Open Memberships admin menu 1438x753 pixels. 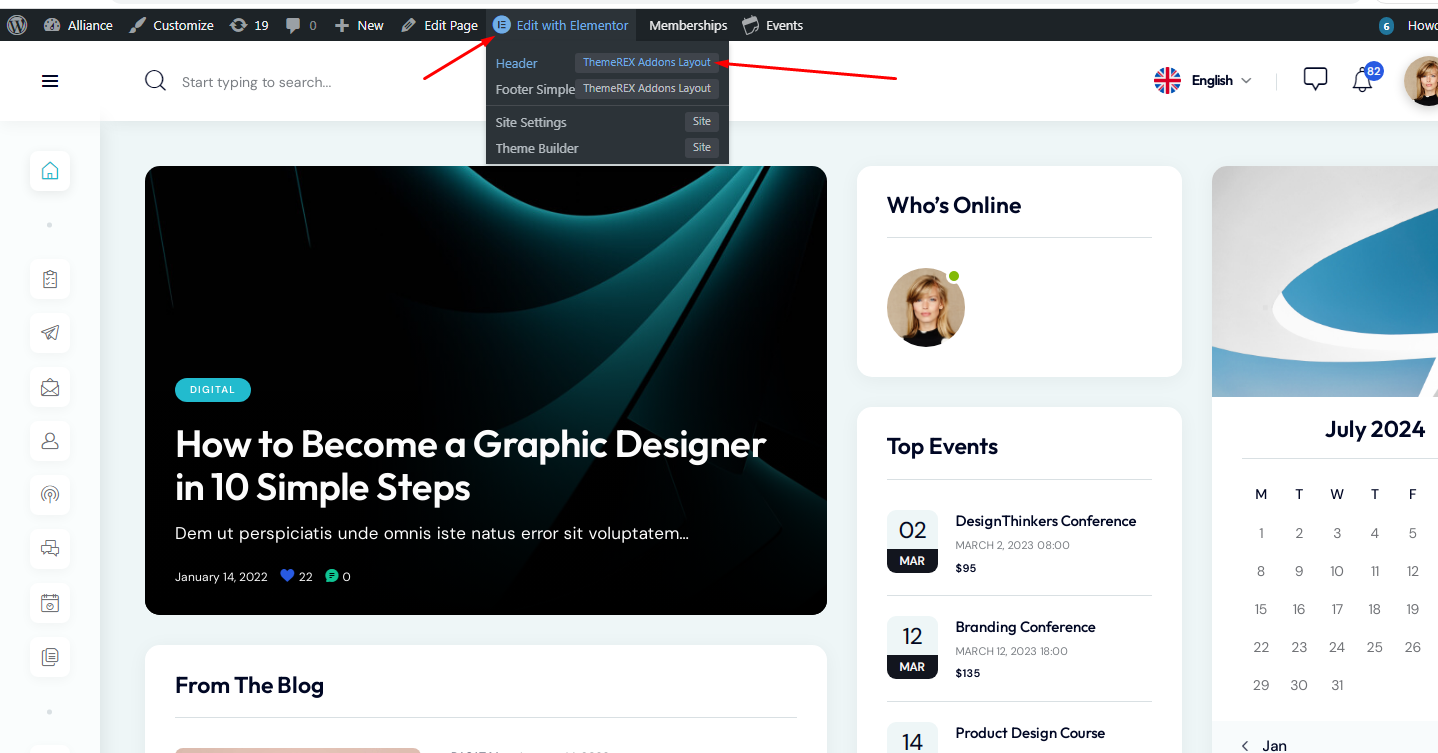[x=688, y=25]
